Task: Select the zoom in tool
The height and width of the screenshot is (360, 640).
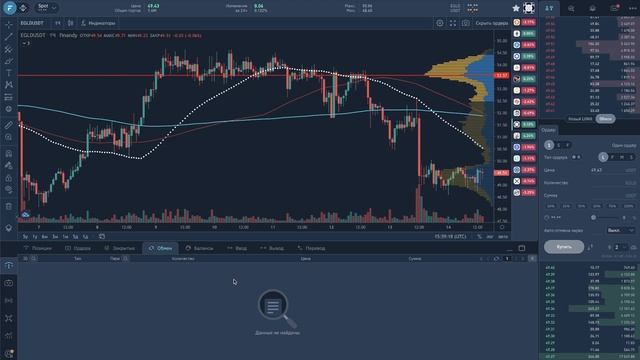Action: tap(9, 138)
